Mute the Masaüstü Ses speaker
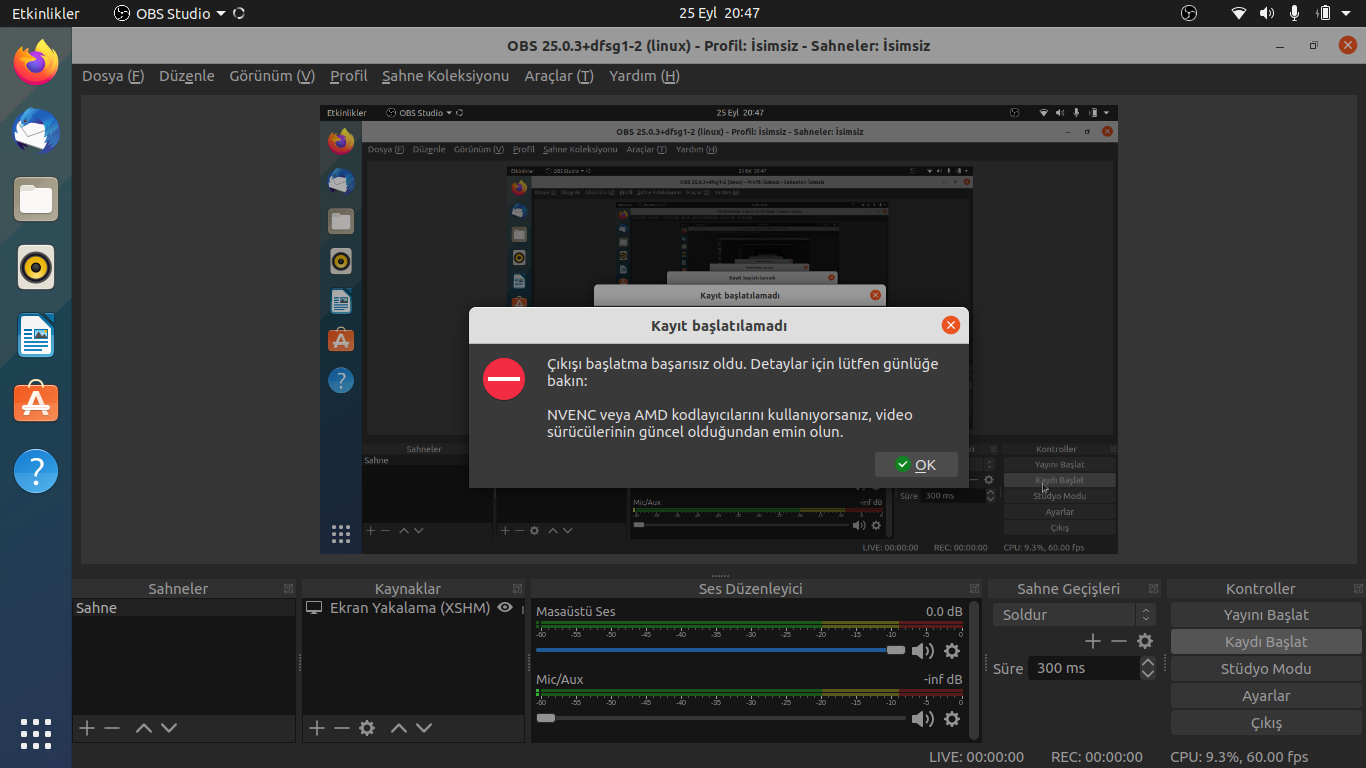 (923, 651)
